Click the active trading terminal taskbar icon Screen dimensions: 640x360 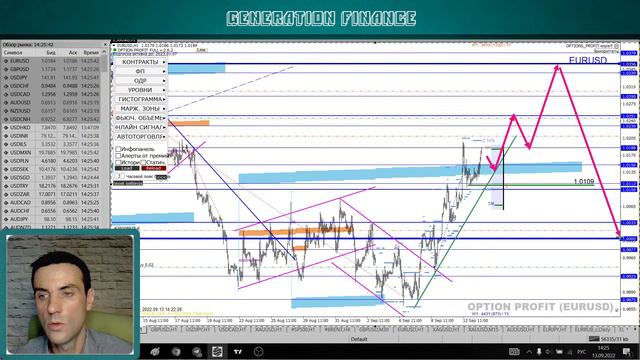coord(217,351)
